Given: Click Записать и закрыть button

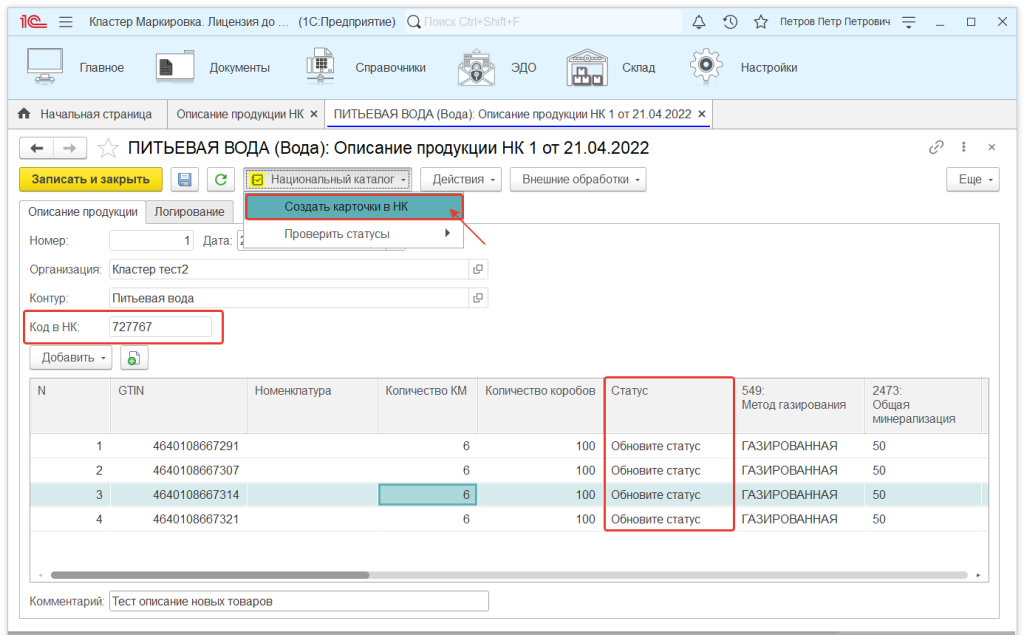Looking at the screenshot, I should pos(91,179).
